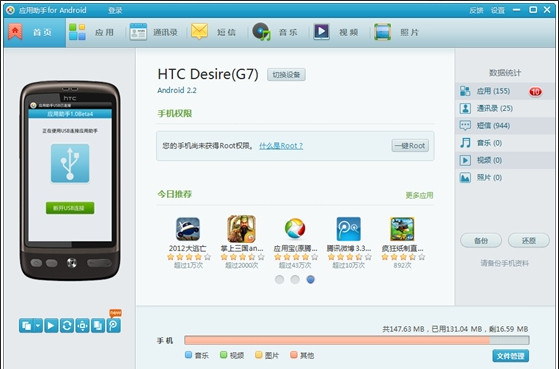Click 断开USB连接 green button on phone
The image size is (559, 369).
click(70, 208)
